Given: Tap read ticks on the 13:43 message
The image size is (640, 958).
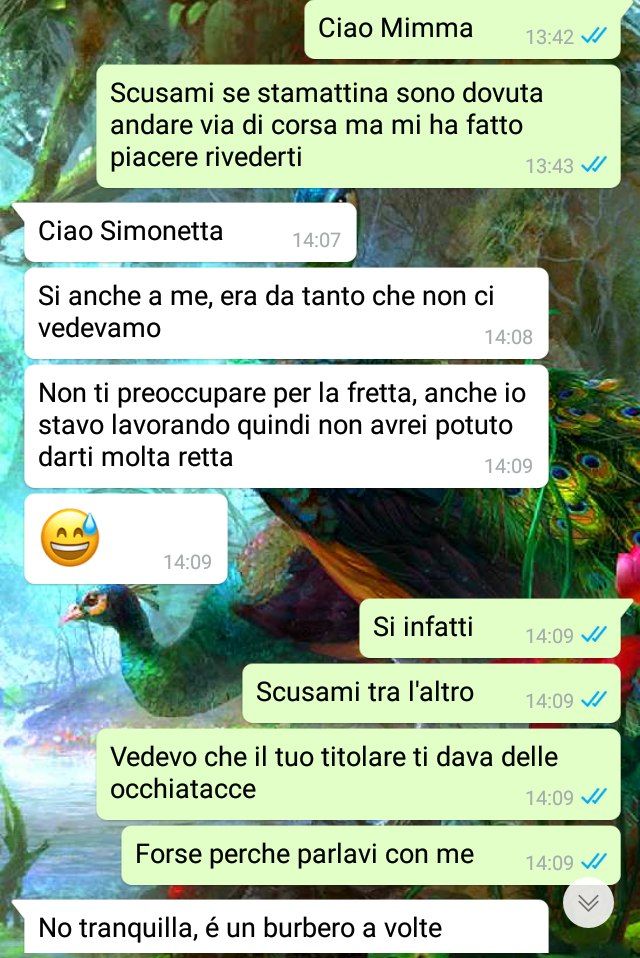Looking at the screenshot, I should (x=594, y=165).
